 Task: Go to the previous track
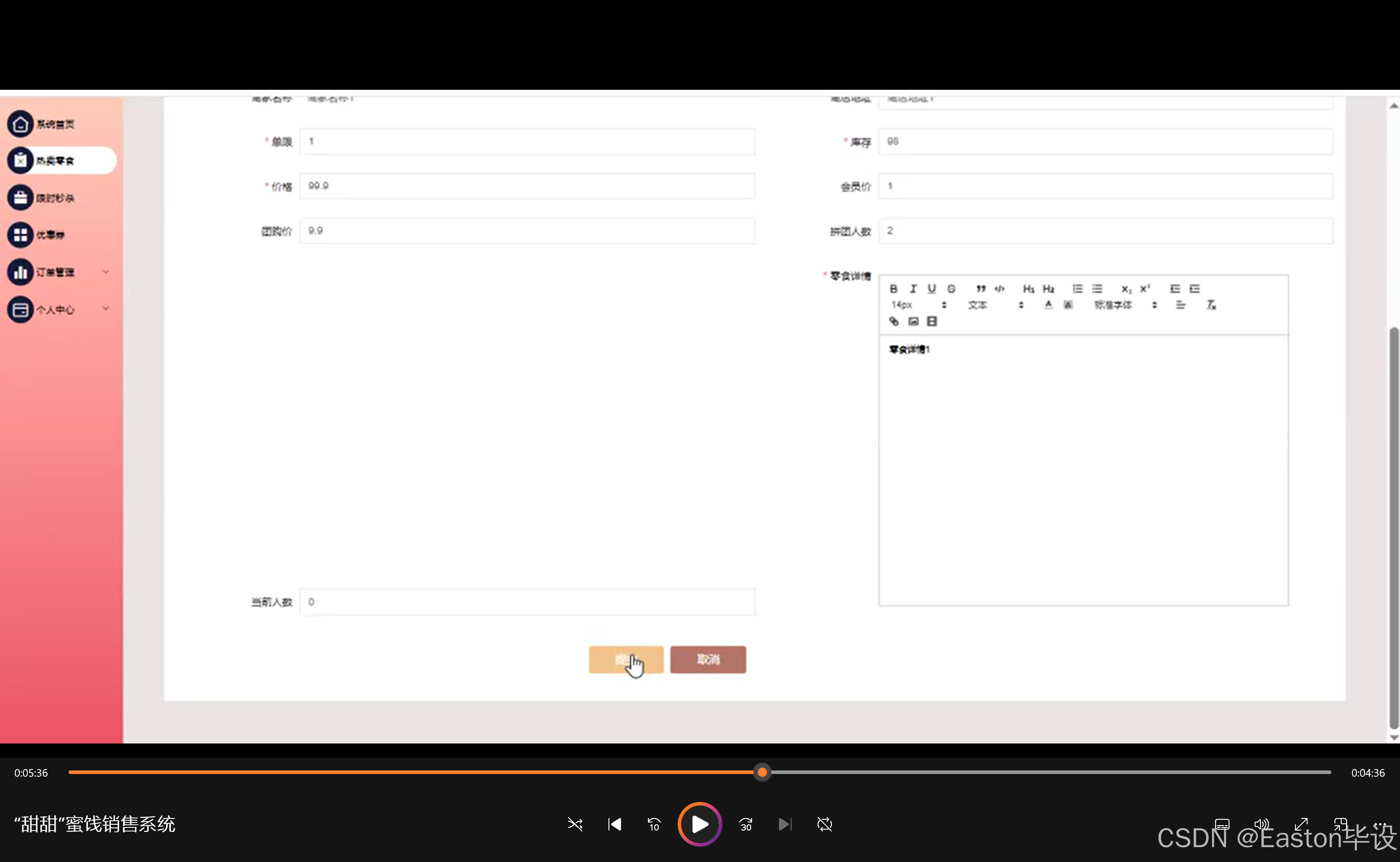[x=614, y=824]
